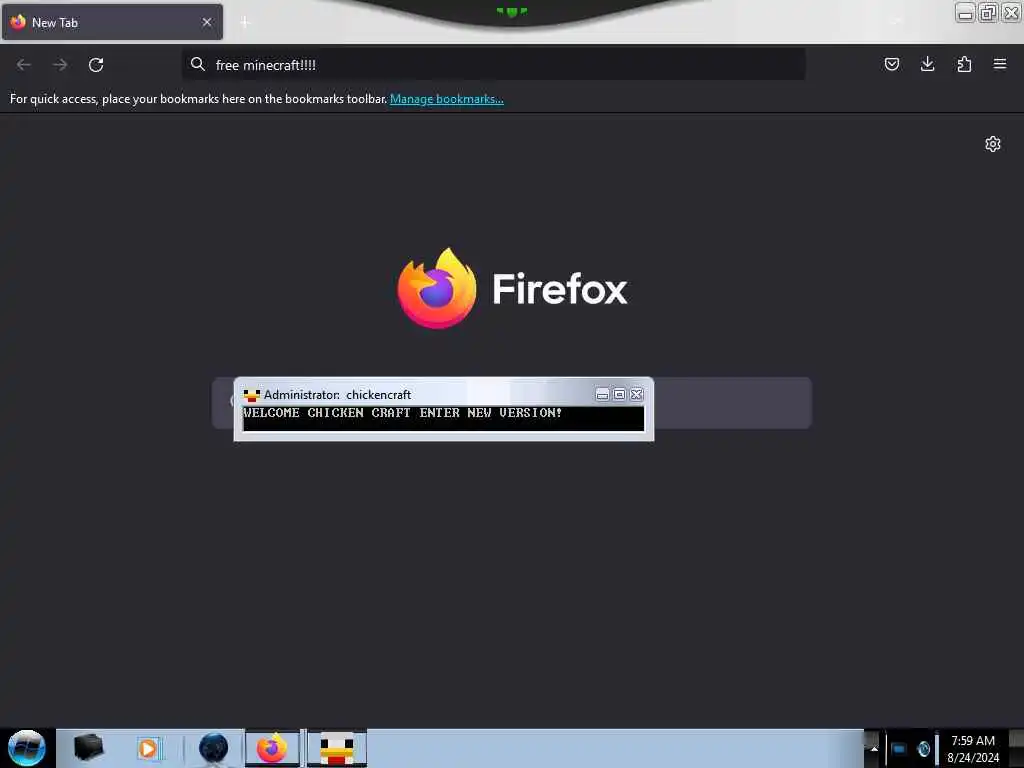Close the Firefox window

tap(1011, 12)
